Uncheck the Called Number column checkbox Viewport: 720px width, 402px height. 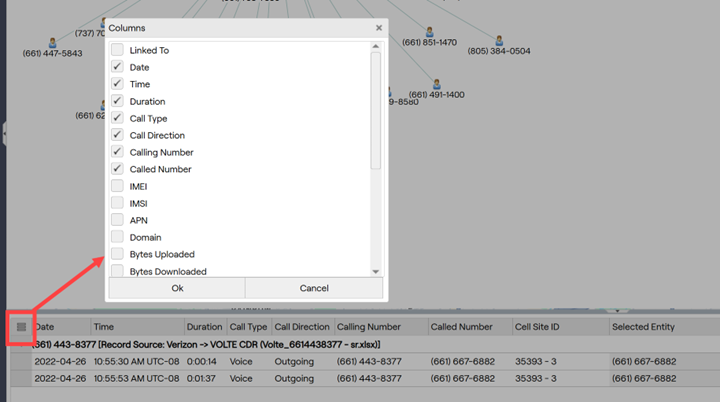[x=117, y=169]
